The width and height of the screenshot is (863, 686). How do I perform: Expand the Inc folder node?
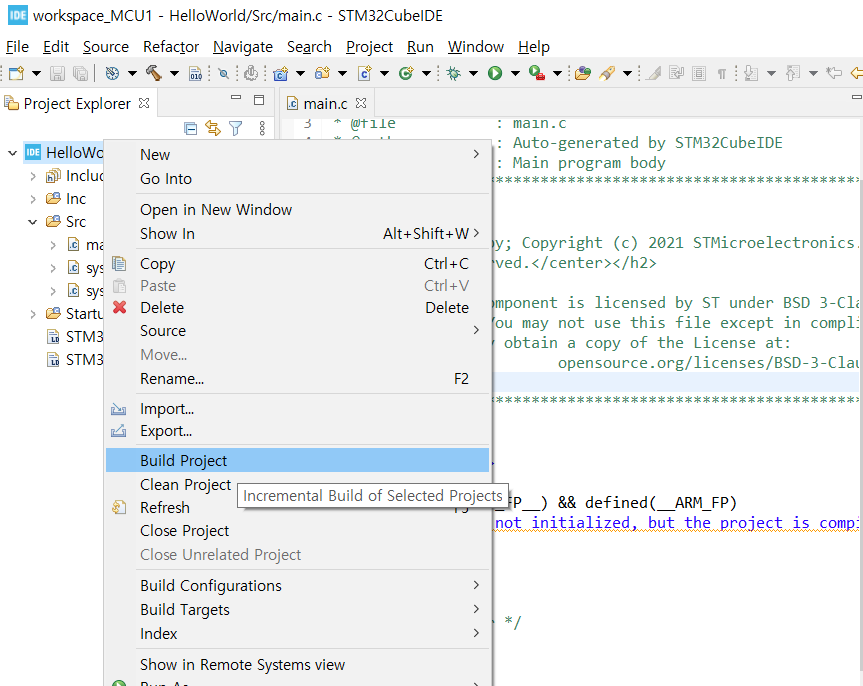[33, 199]
